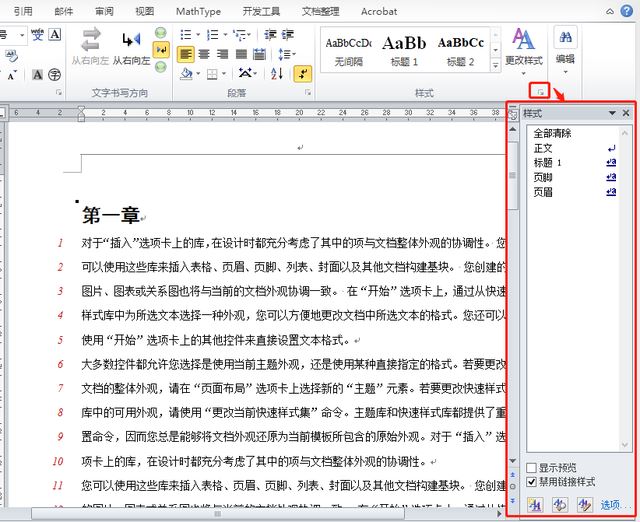
Task: Switch to the 邮件 tab
Action: [x=64, y=11]
